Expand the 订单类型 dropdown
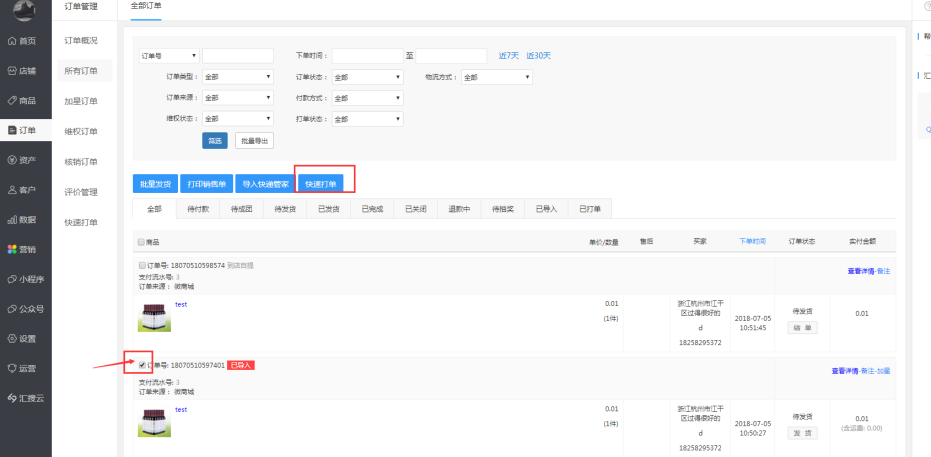The image size is (931, 457). [x=237, y=77]
